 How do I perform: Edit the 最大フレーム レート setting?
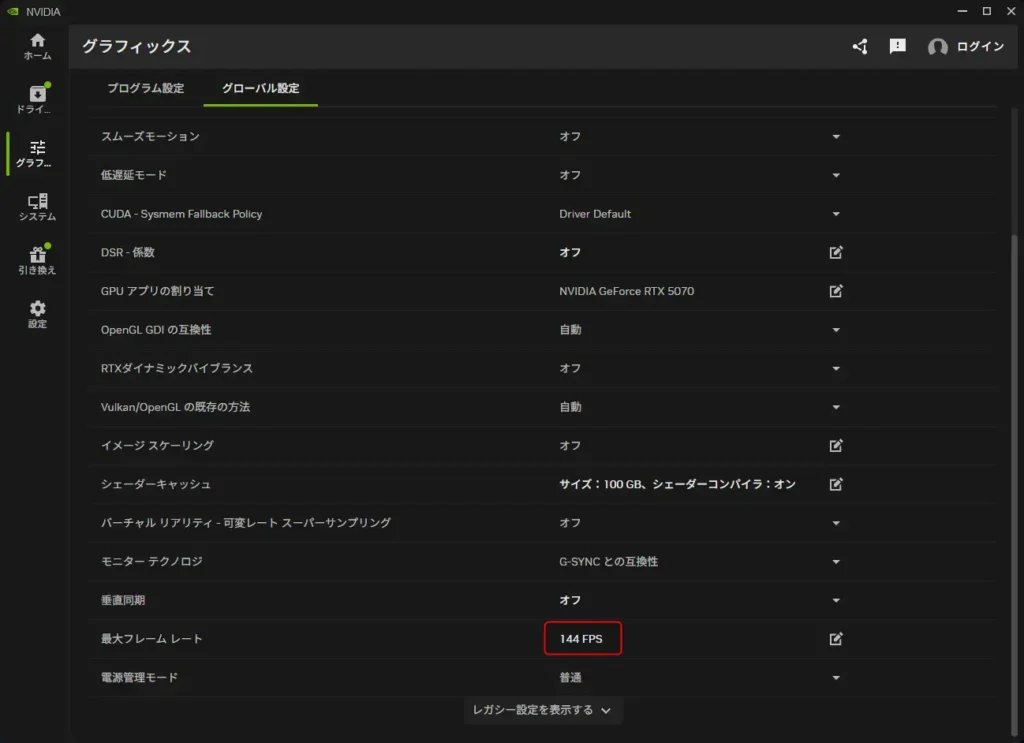point(836,639)
